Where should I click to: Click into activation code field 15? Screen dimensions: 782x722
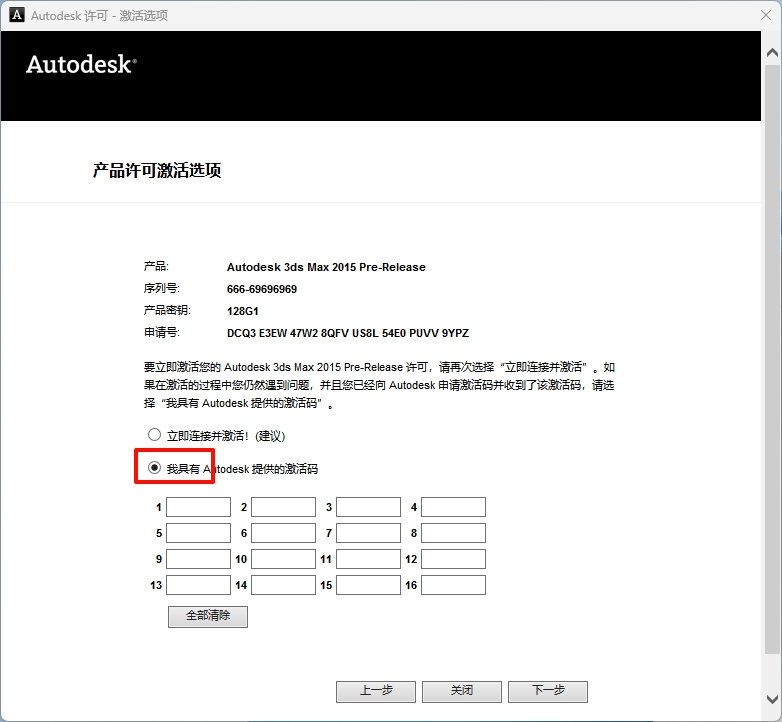click(x=368, y=585)
